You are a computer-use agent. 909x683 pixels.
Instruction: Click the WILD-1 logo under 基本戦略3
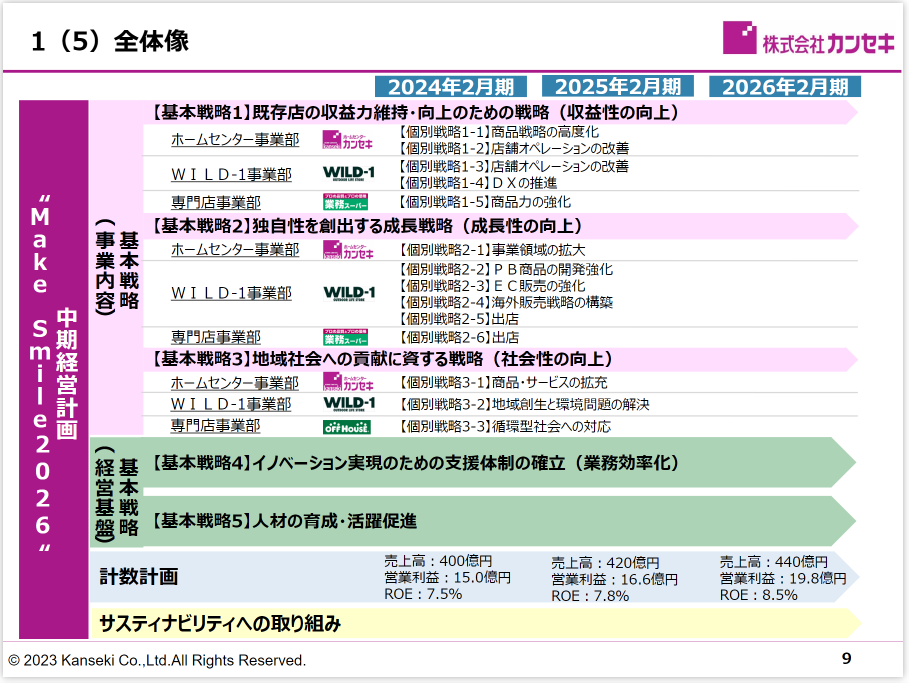tap(349, 403)
